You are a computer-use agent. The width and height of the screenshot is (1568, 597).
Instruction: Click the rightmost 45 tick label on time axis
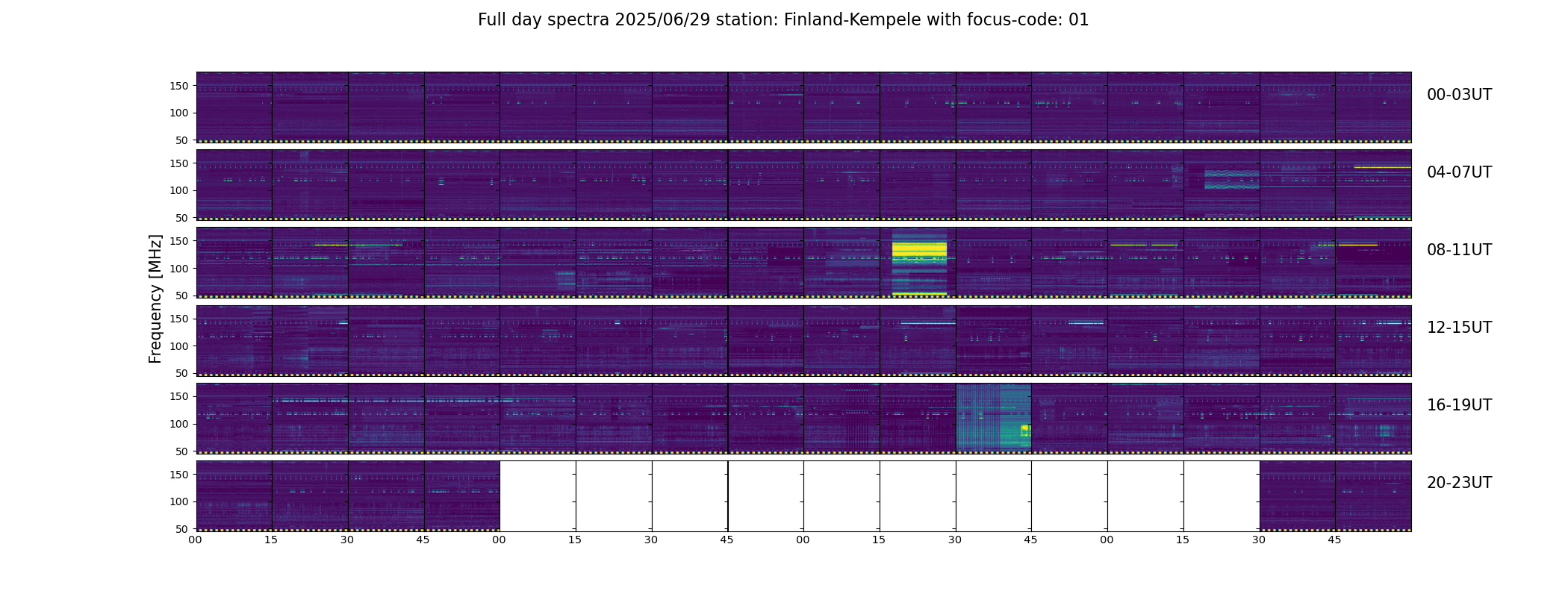point(1335,540)
